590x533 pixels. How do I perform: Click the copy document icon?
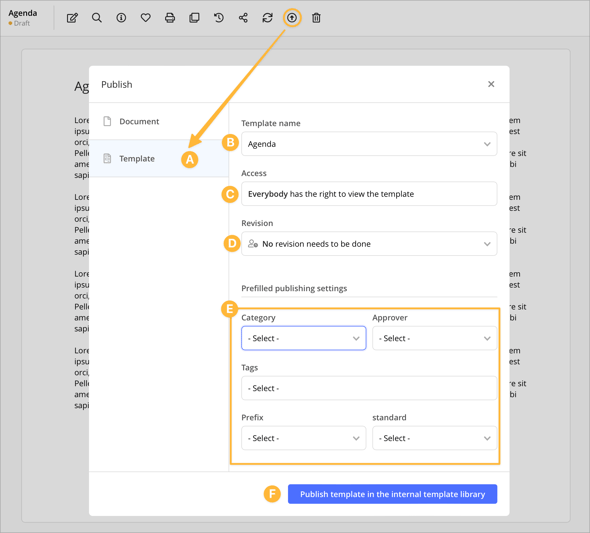coord(194,18)
